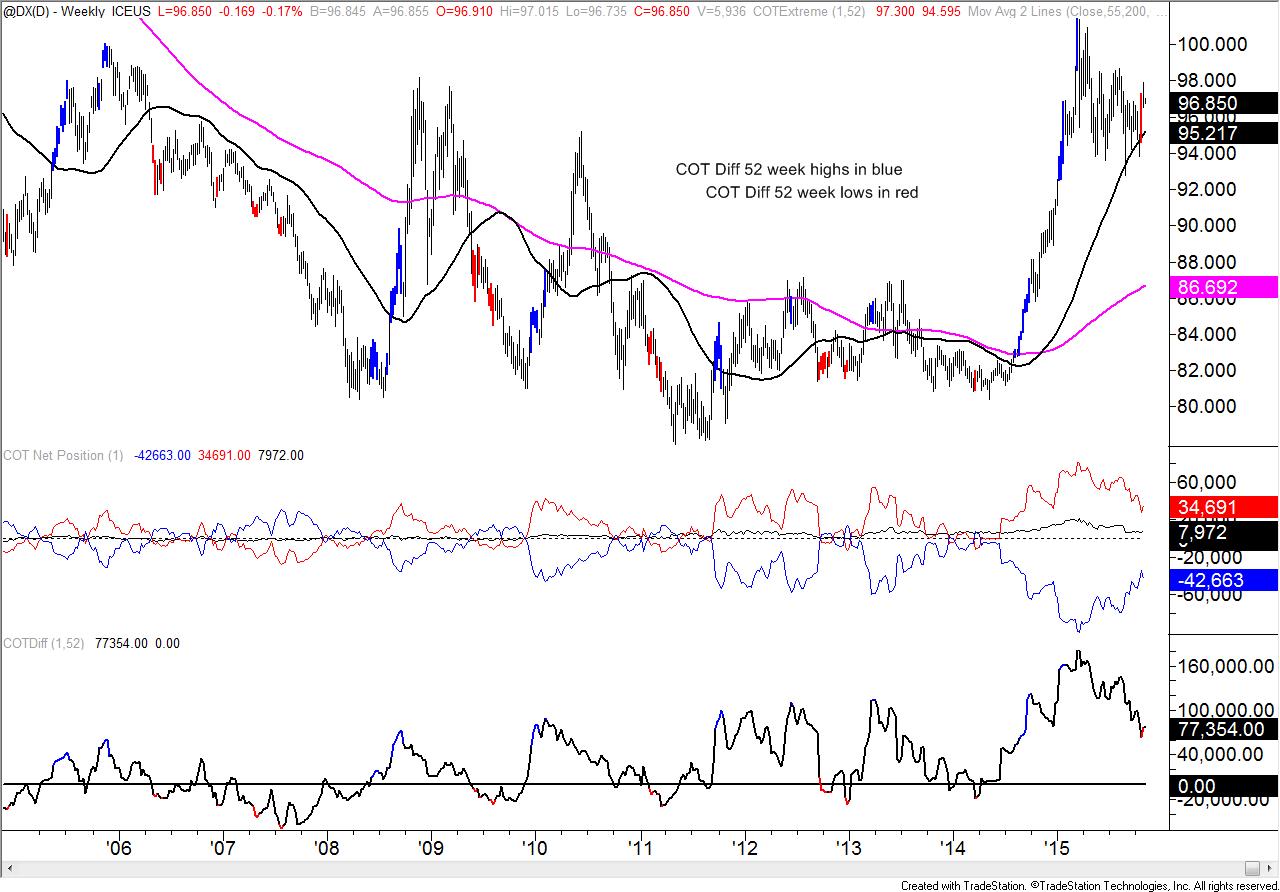Select the 'COT Net Position (1)' study label
This screenshot has height=892, width=1280.
point(63,455)
